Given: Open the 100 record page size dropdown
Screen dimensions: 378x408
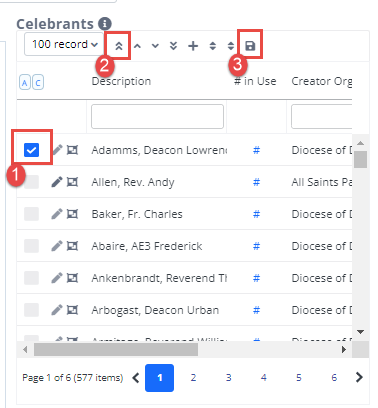Looking at the screenshot, I should tap(64, 44).
